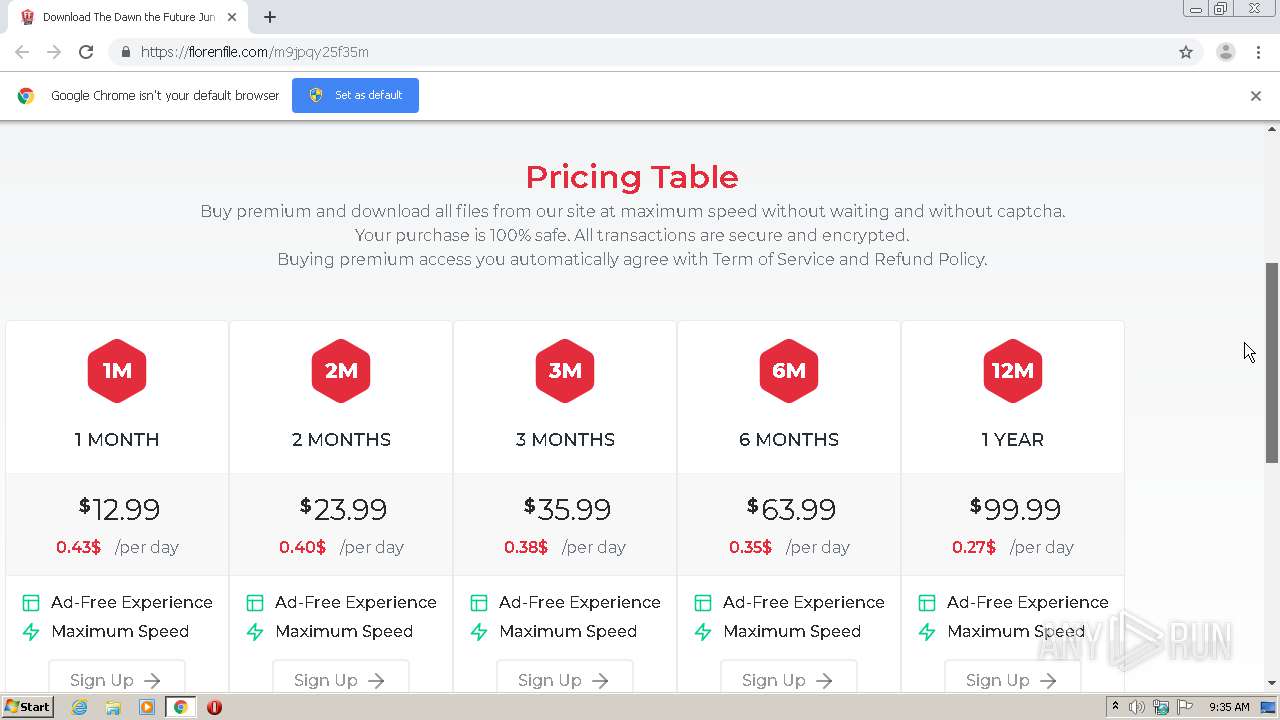Click the address bar URL field
The image size is (1280, 720).
pos(600,52)
